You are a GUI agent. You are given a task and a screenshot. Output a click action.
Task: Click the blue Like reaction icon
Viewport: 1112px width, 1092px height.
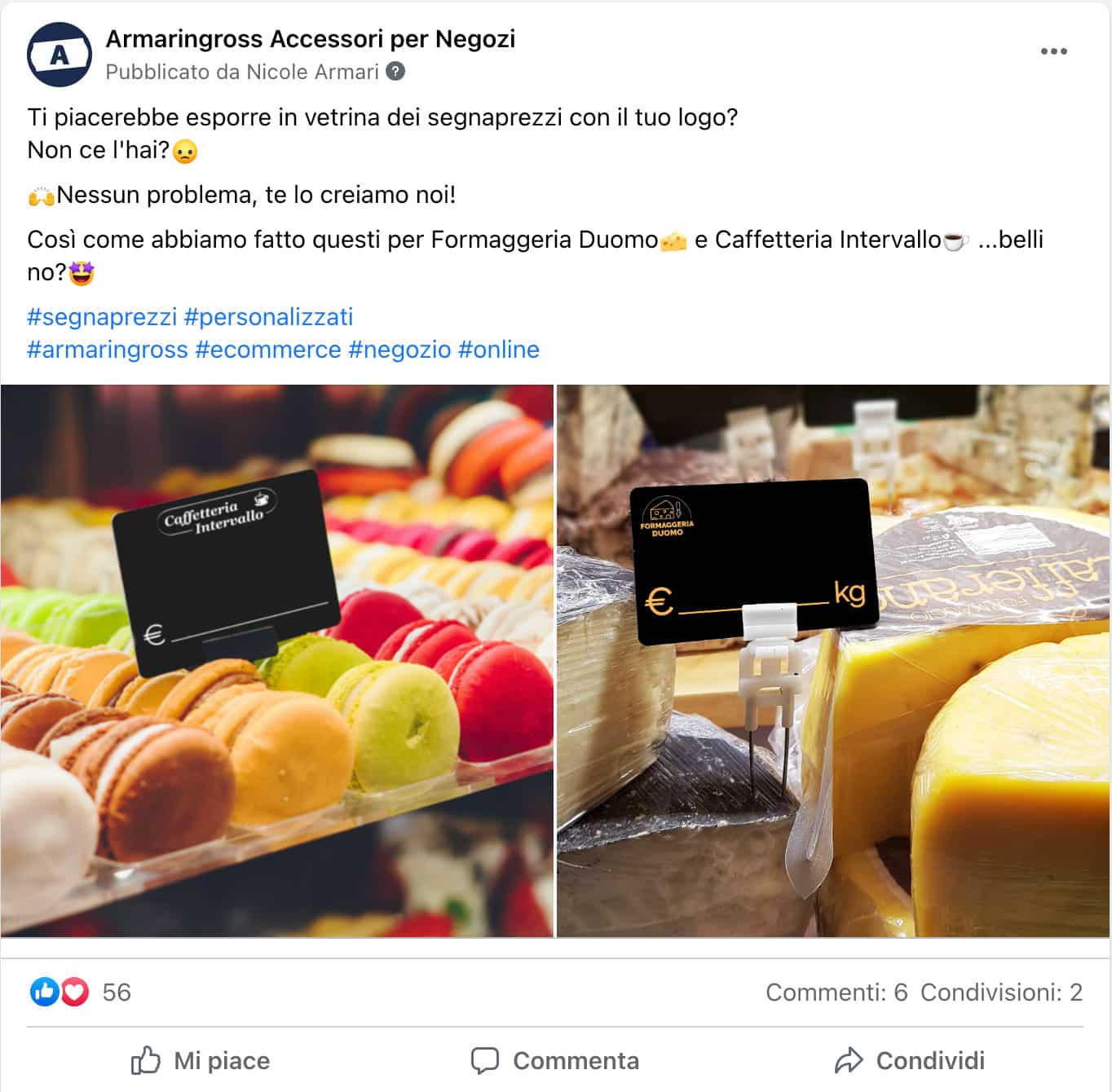click(x=44, y=992)
